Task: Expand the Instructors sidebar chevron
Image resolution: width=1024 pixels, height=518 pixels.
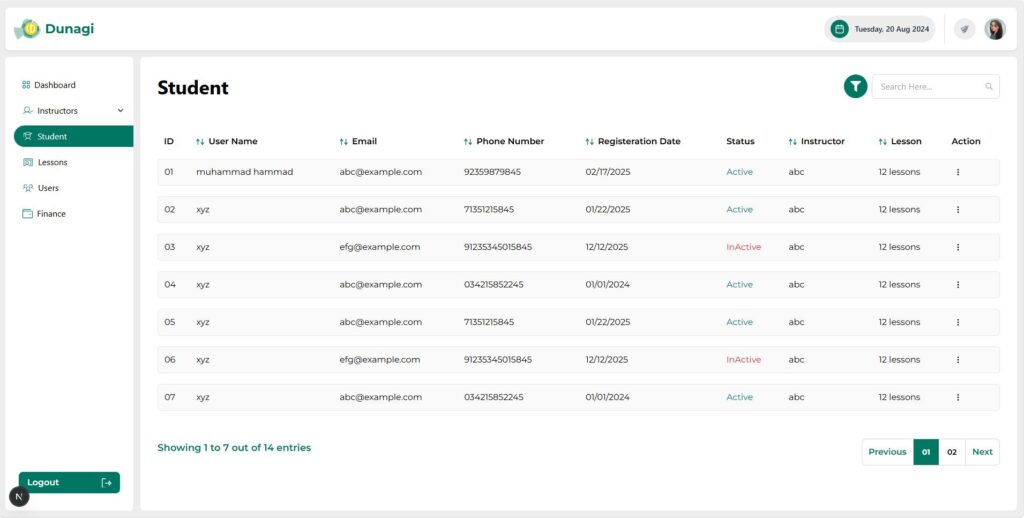Action: pyautogui.click(x=120, y=111)
